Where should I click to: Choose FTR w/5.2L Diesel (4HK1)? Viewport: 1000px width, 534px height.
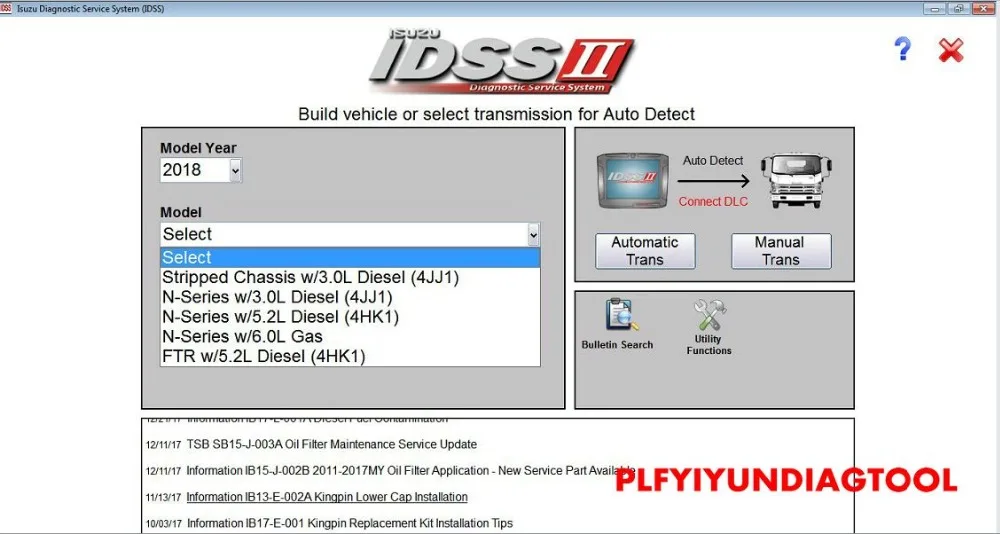pos(350,357)
